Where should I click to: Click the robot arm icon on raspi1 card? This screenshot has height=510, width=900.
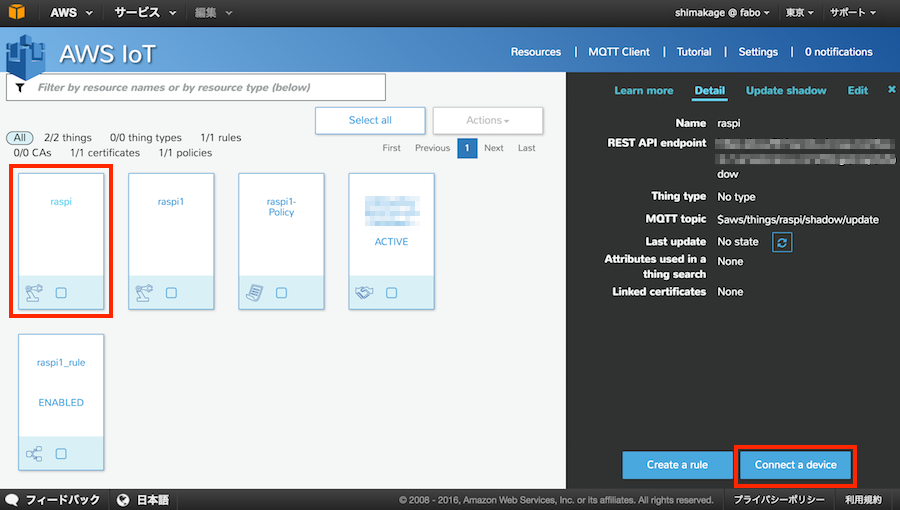[144, 293]
